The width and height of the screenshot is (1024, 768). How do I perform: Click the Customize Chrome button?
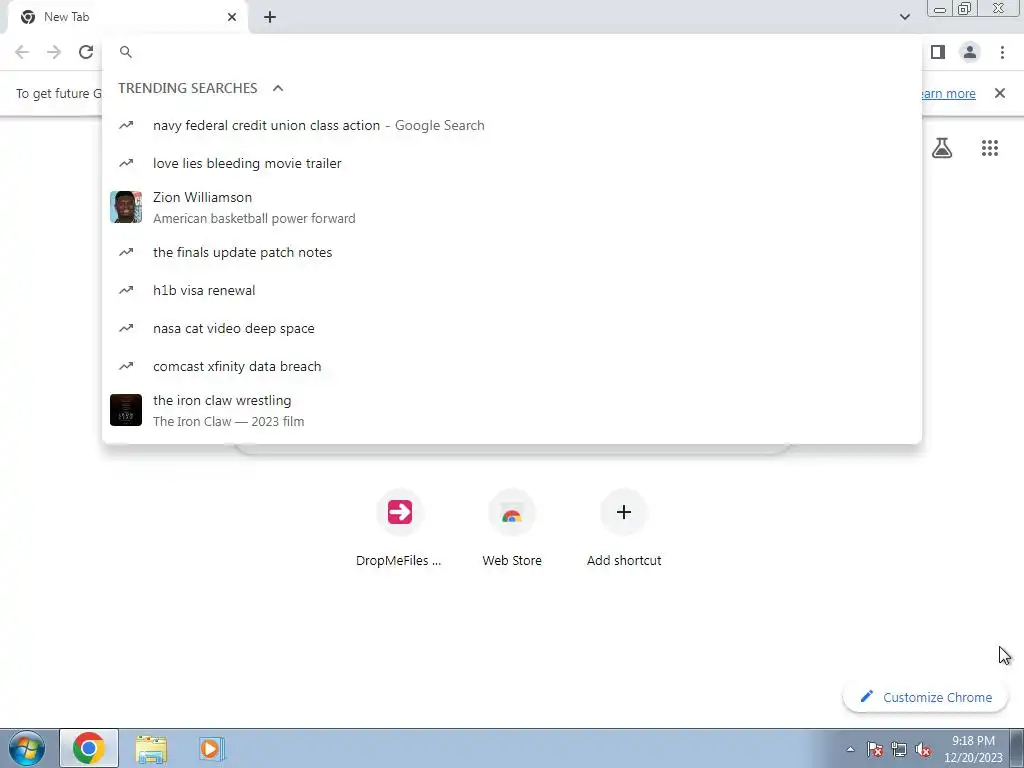(x=926, y=697)
